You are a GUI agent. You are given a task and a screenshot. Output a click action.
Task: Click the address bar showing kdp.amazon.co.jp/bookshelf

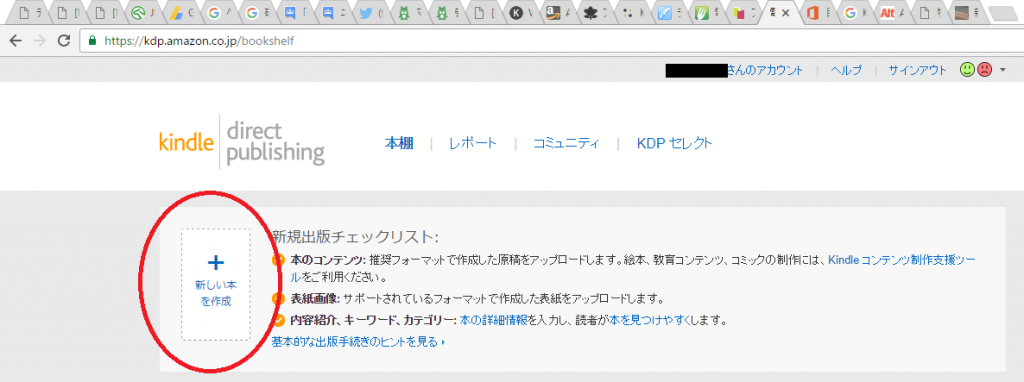pos(552,40)
